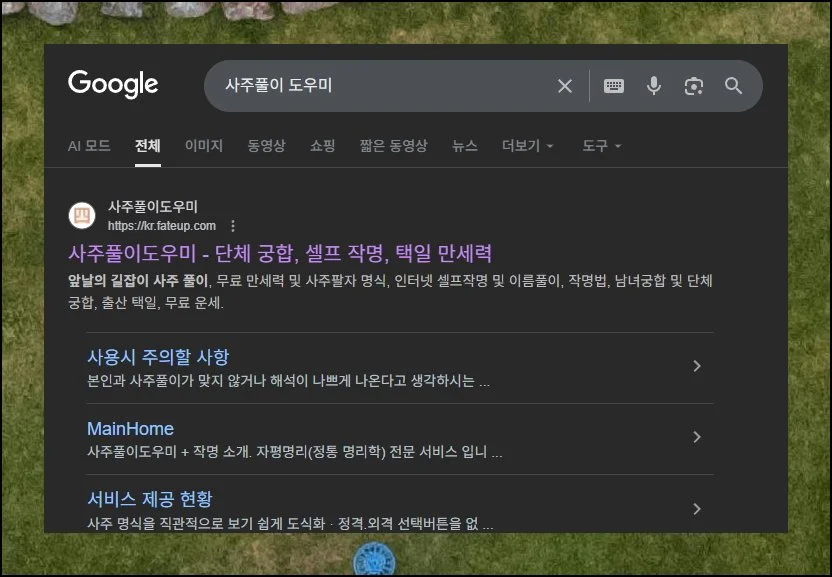The image size is (832, 577).
Task: Click in the search field containing 사주풀이 도우미
Action: click(380, 86)
